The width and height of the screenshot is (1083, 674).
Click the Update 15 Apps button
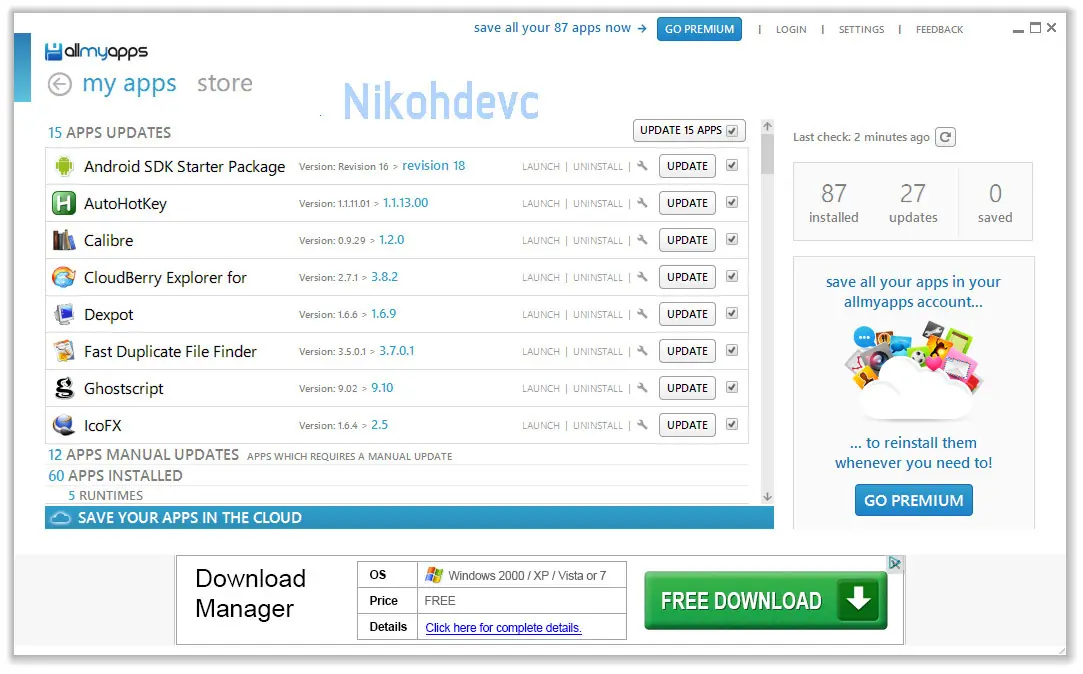point(689,131)
